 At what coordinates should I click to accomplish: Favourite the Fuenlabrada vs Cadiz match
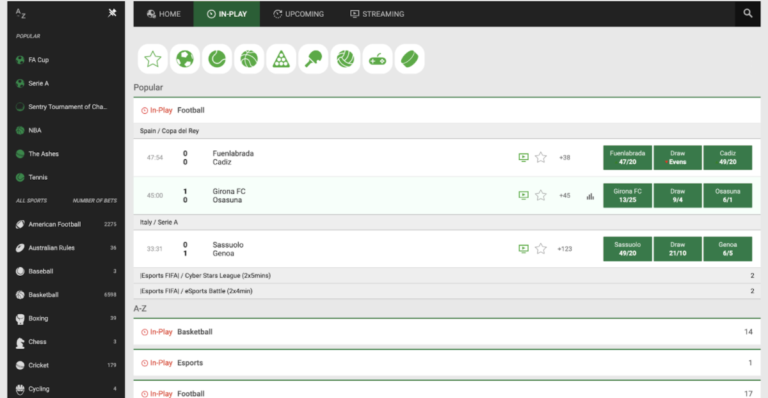[x=541, y=157]
